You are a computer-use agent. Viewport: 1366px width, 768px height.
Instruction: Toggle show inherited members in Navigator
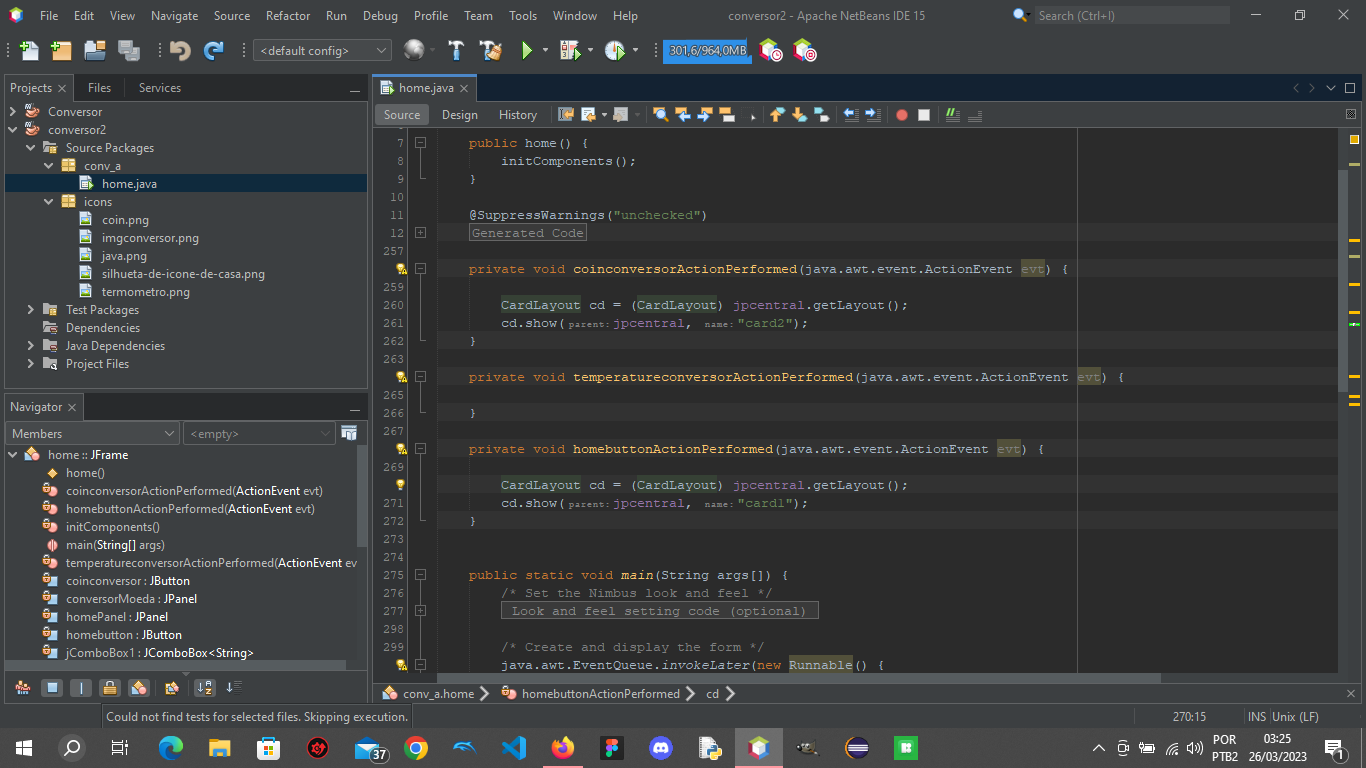23,688
